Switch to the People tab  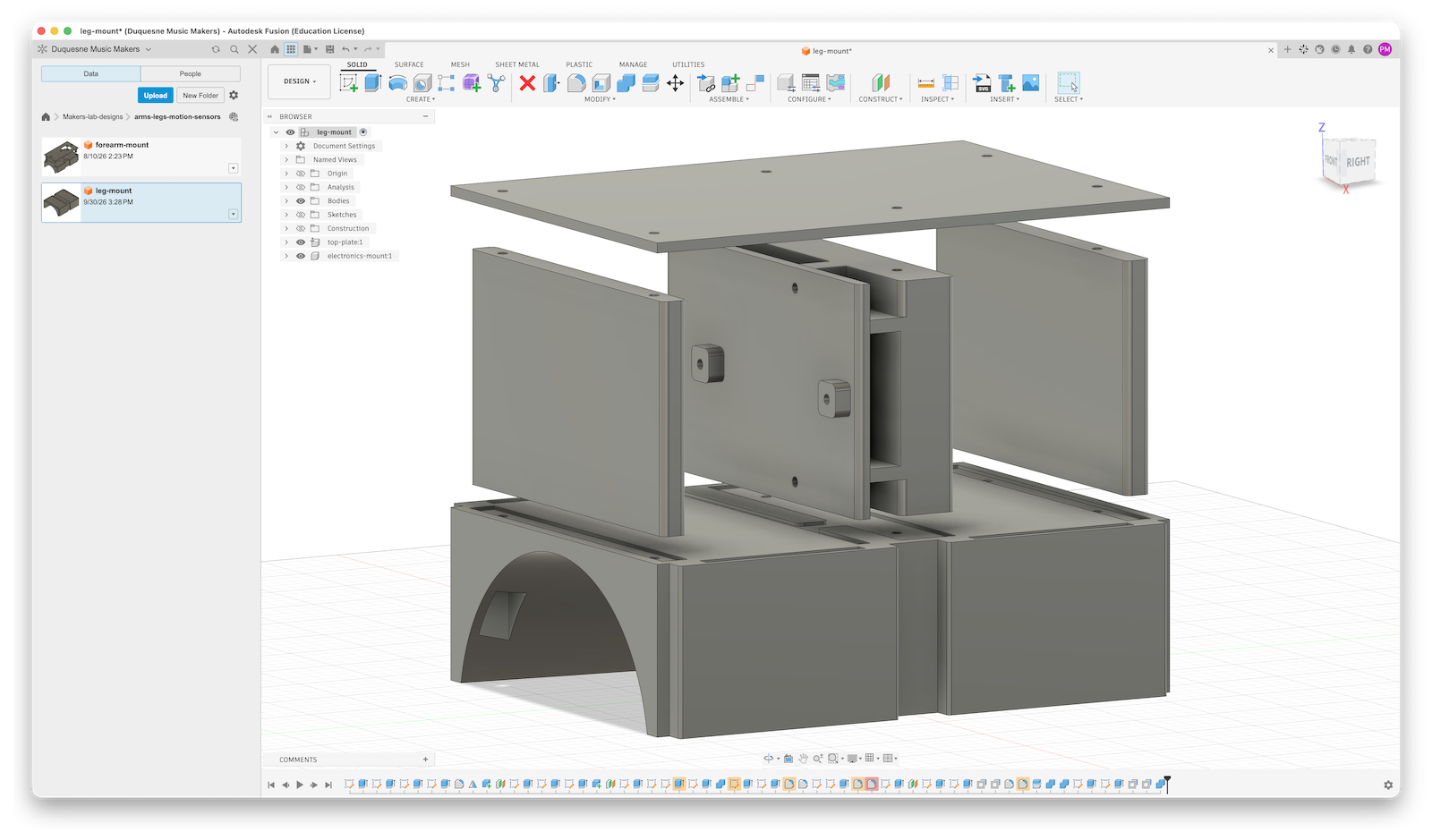point(191,74)
